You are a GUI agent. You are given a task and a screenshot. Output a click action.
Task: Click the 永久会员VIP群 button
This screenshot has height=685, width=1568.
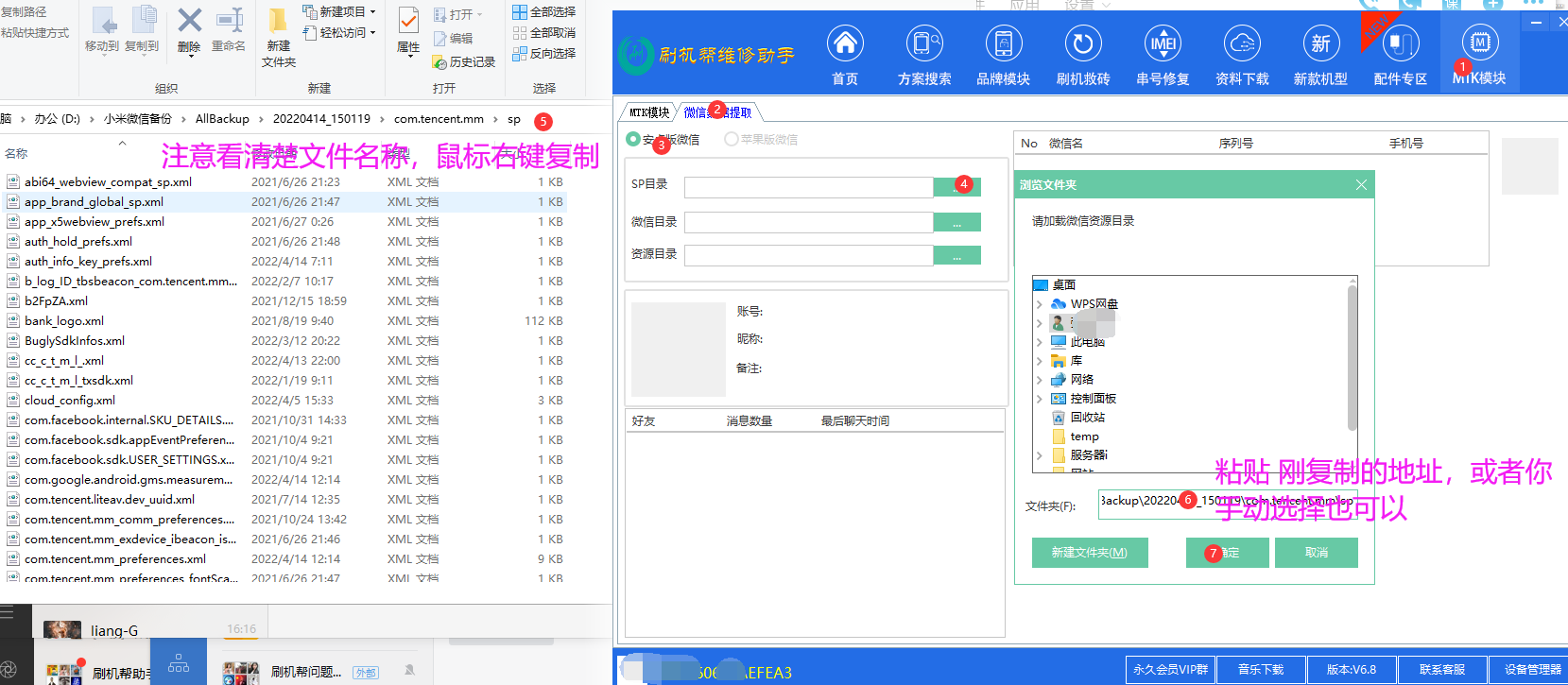1170,670
